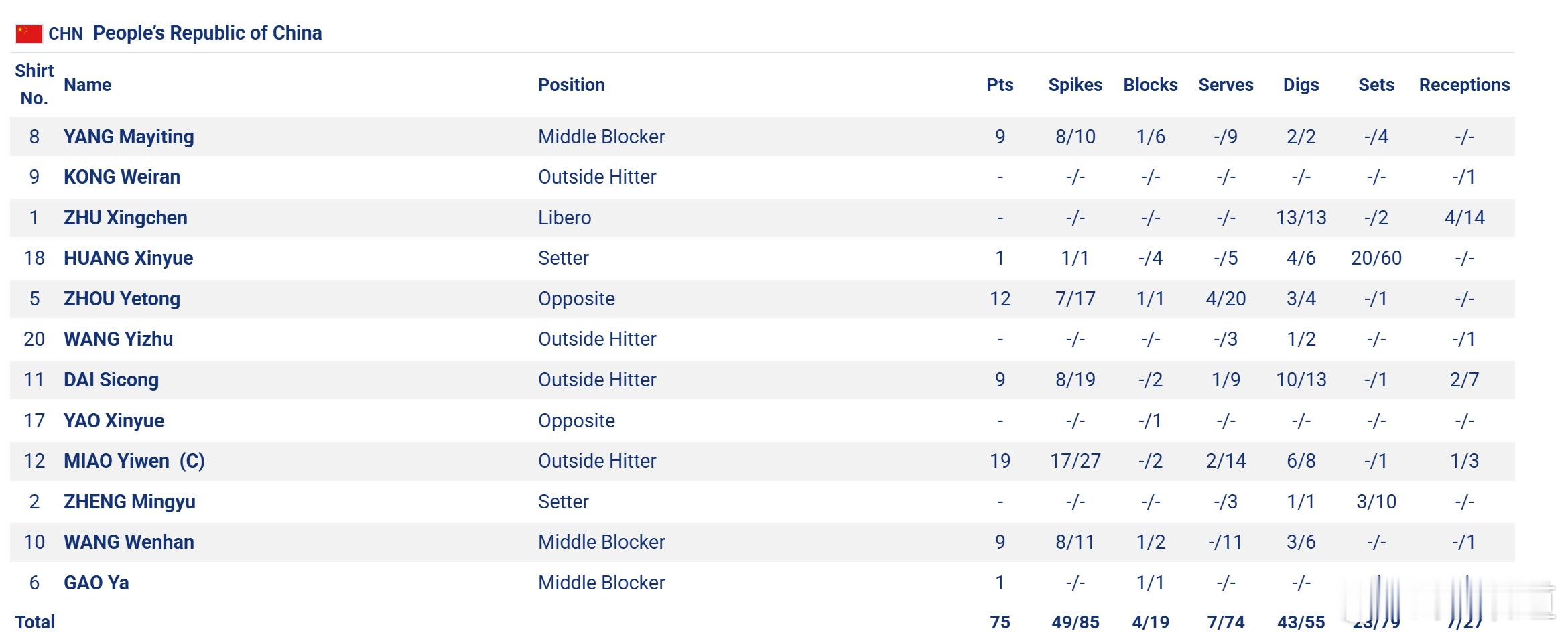
Task: Open GAO Ya player profile
Action: (x=96, y=583)
